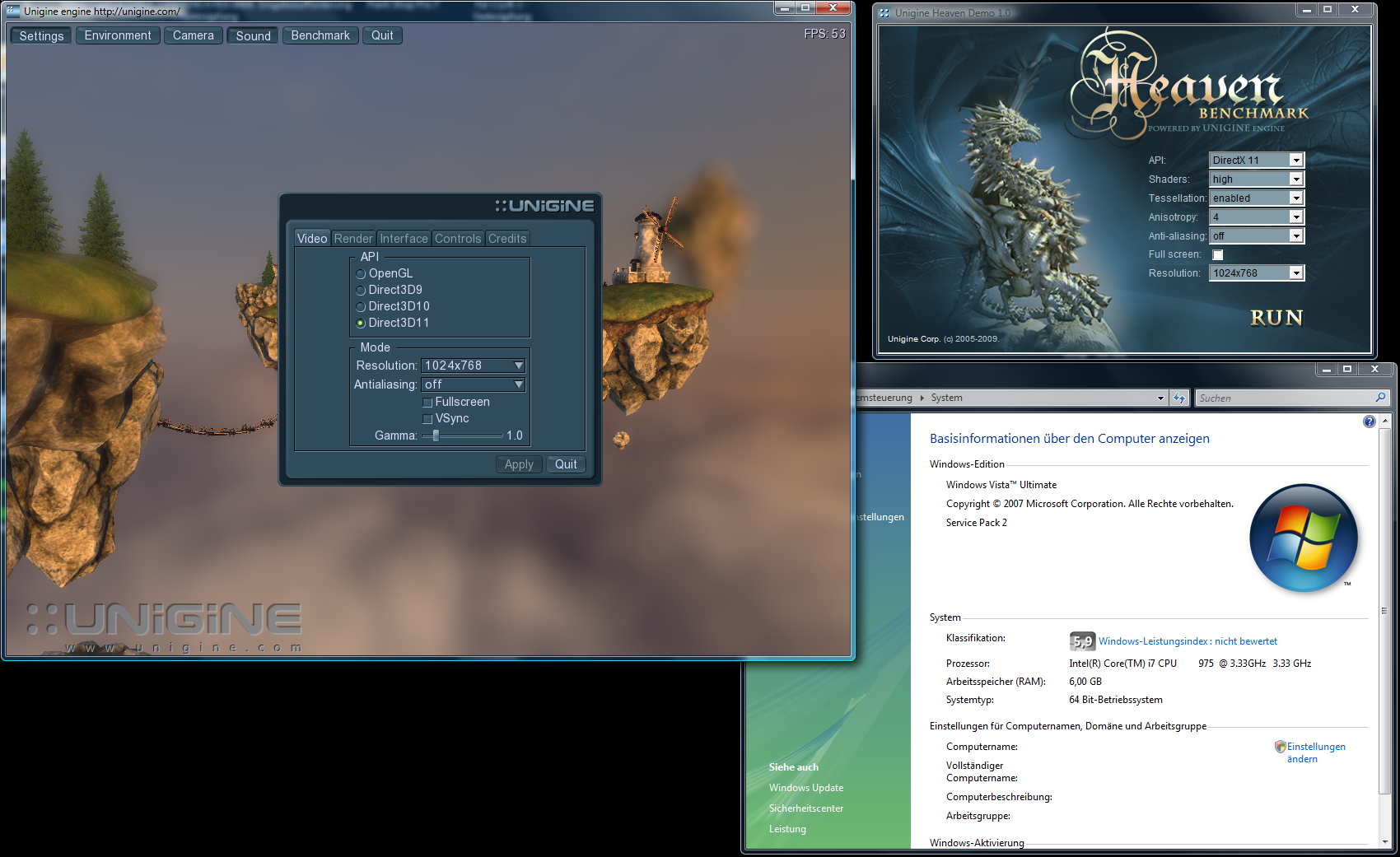The width and height of the screenshot is (1400, 857).
Task: Click the refresh icon beside the address bar
Action: (1179, 398)
